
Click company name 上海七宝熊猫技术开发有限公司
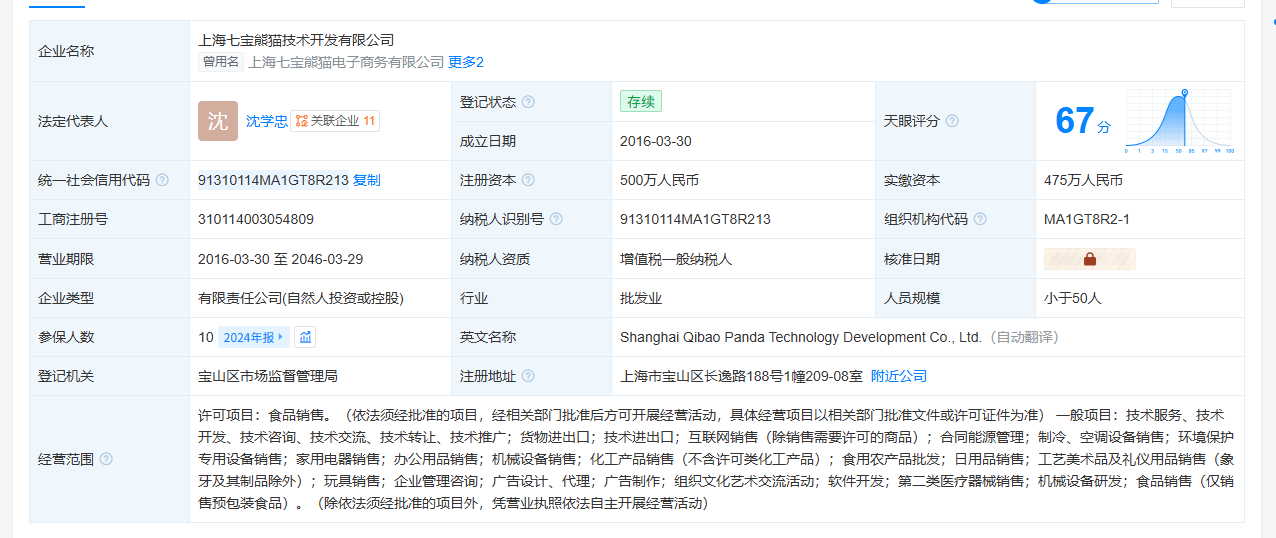(x=296, y=40)
